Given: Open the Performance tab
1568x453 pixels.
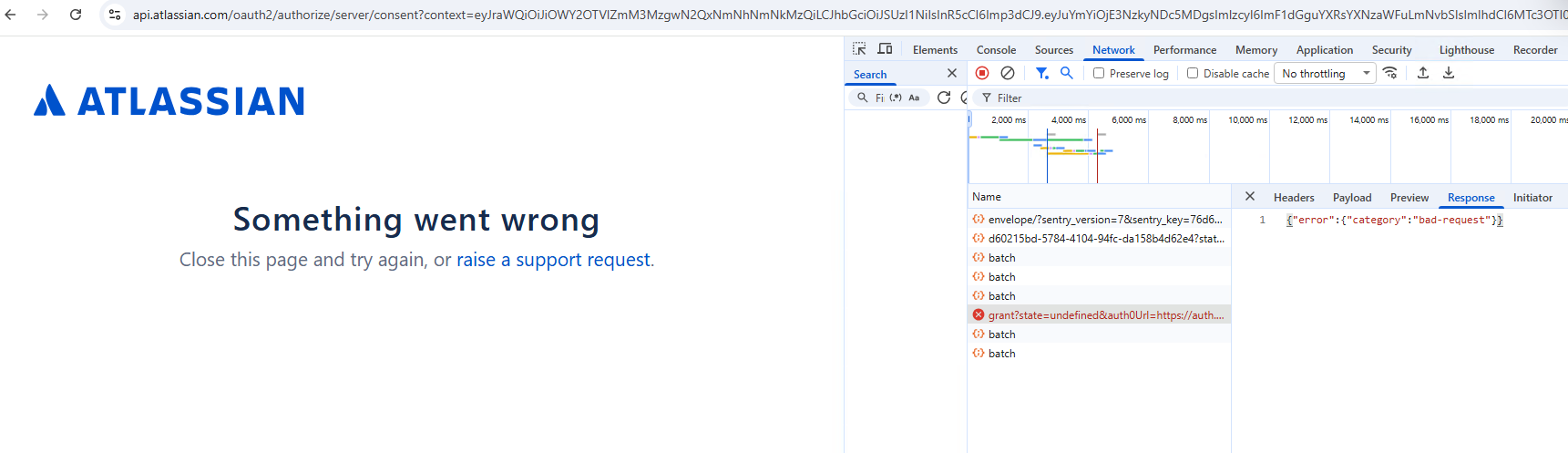Looking at the screenshot, I should pyautogui.click(x=1184, y=50).
